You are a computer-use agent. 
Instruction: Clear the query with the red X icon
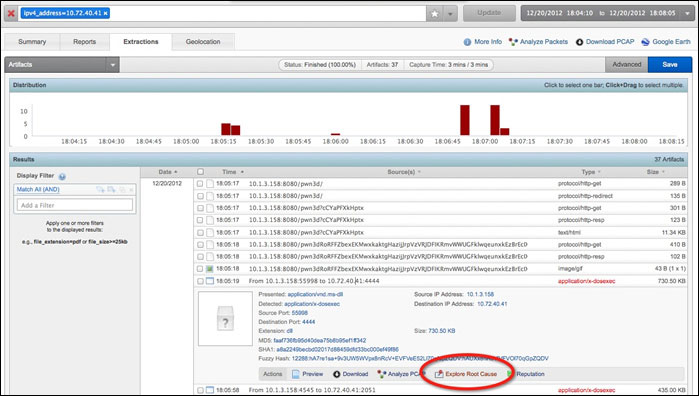(11, 13)
